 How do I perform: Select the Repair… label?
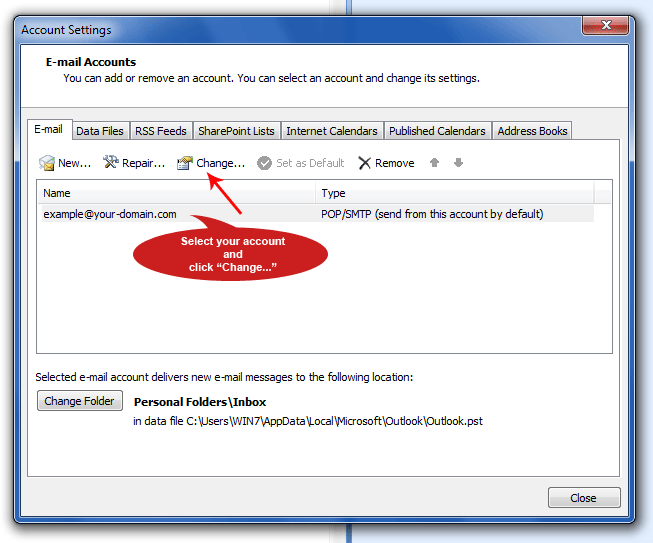coord(143,163)
